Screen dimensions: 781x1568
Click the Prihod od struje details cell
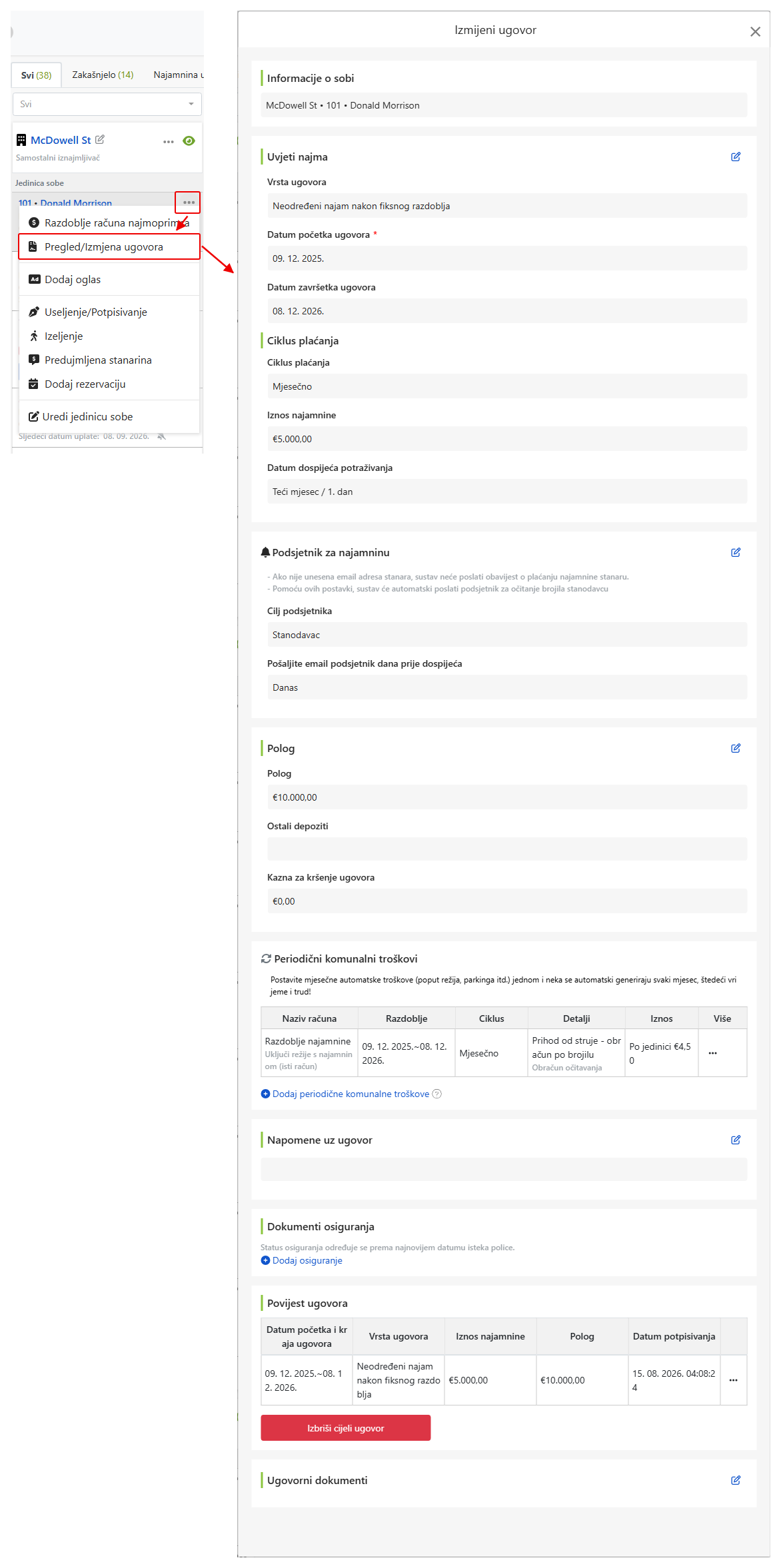click(576, 1053)
